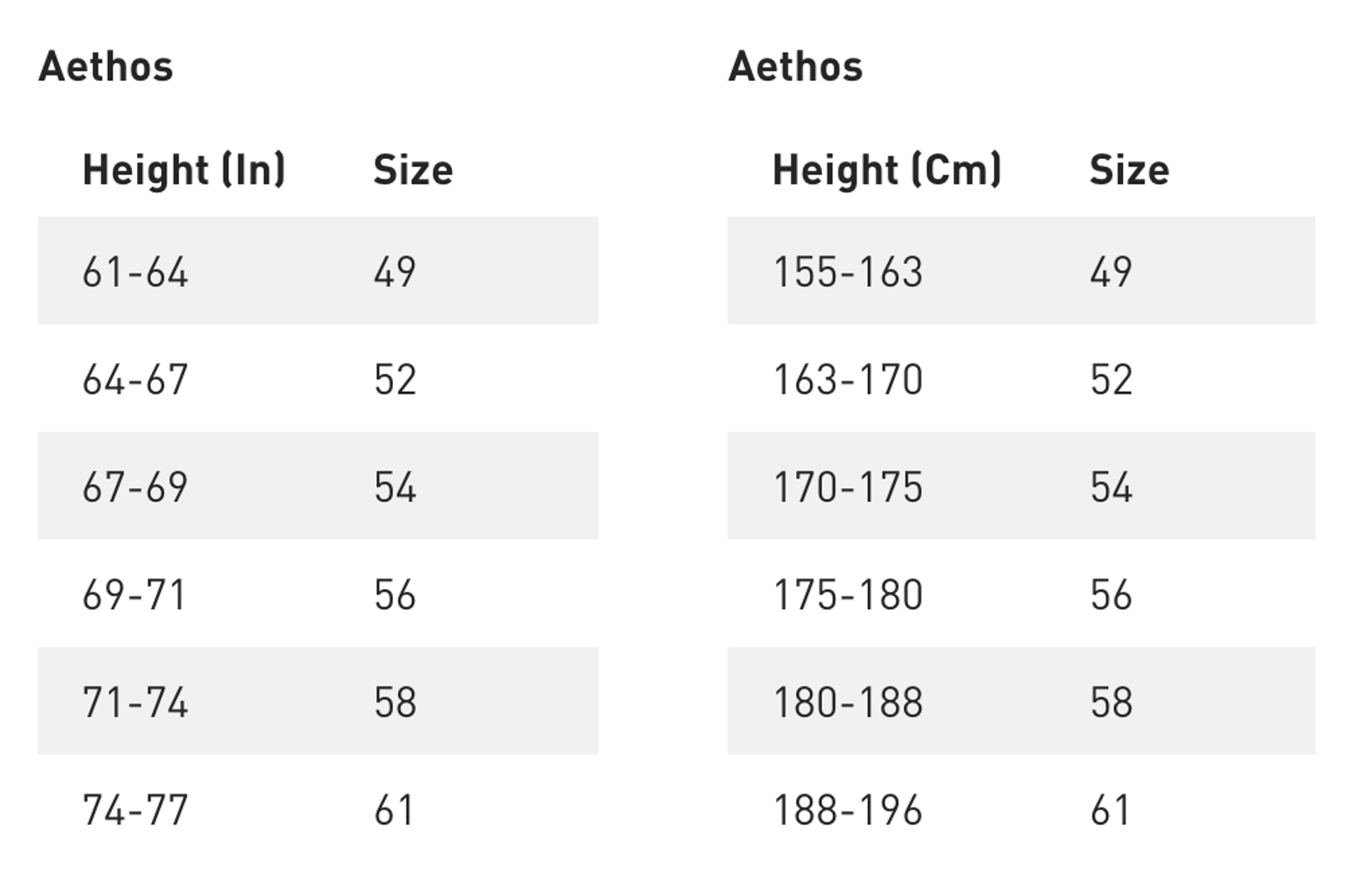
Task: Select the 163-170 cm height range
Action: tap(848, 380)
